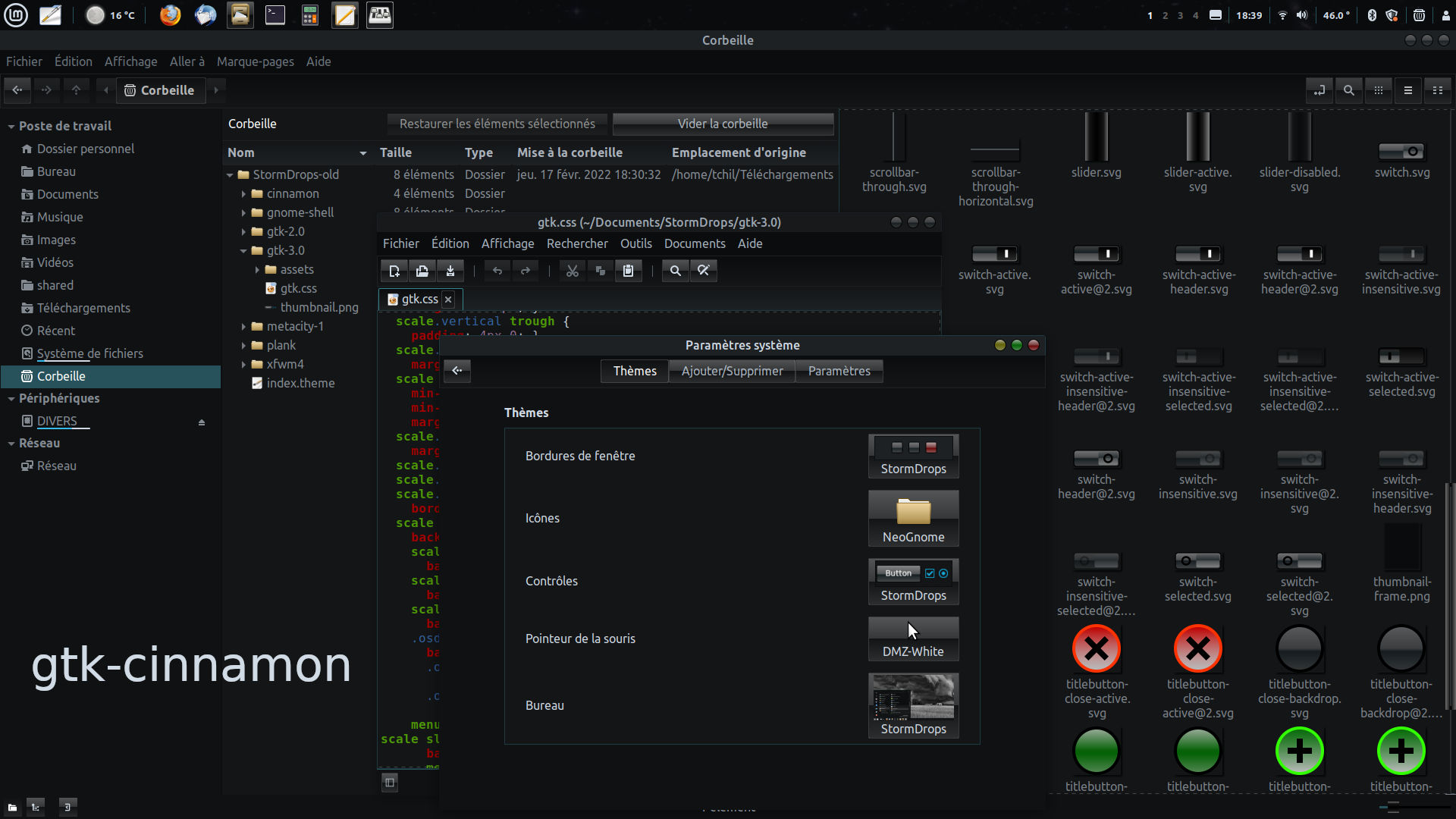Open the calculator launcher in panel
1456x819 pixels.
[x=309, y=15]
